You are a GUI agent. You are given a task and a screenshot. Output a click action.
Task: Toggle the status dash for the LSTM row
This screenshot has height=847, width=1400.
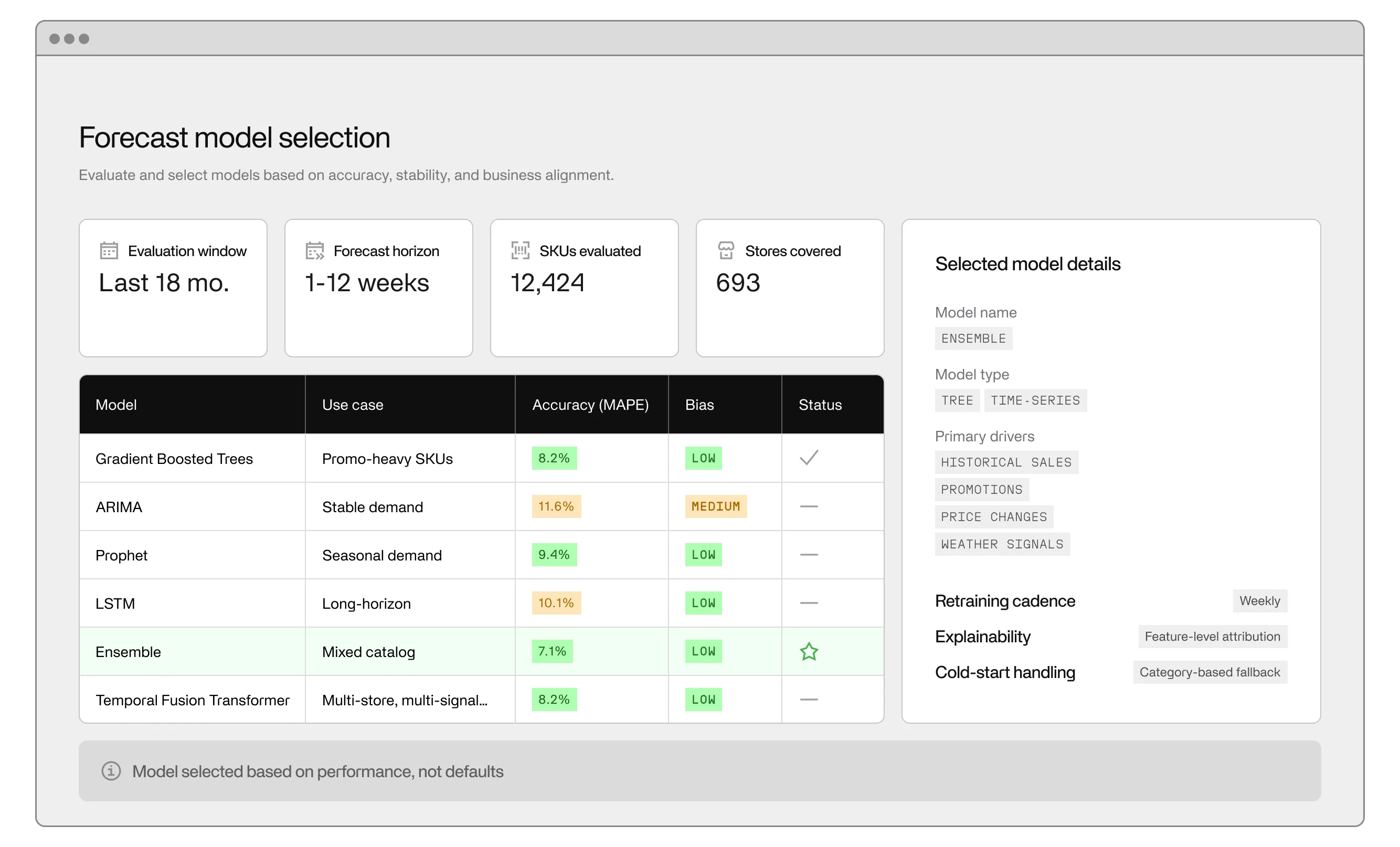[x=809, y=603]
